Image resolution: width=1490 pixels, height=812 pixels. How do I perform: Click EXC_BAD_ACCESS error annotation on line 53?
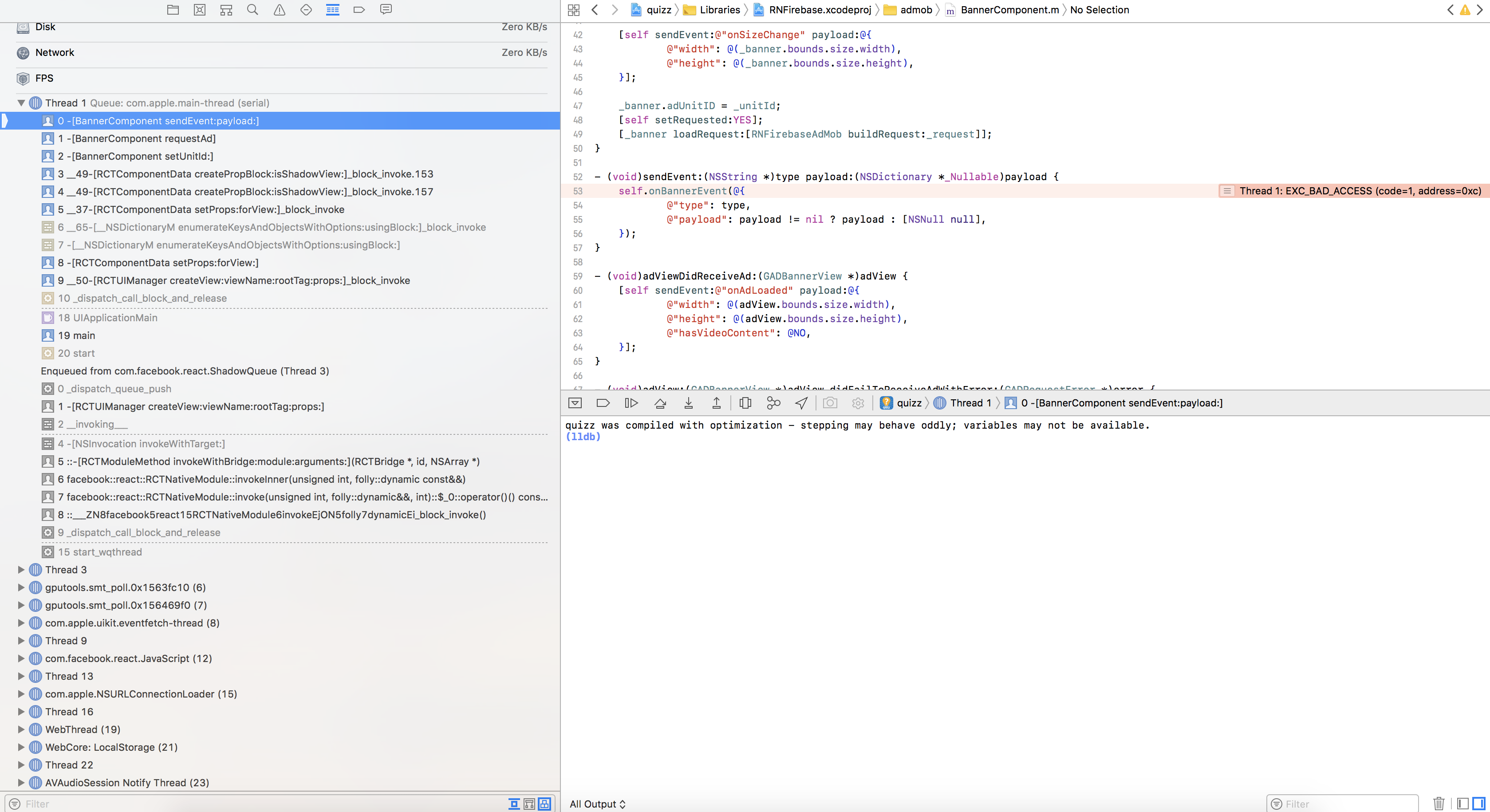(x=1359, y=191)
